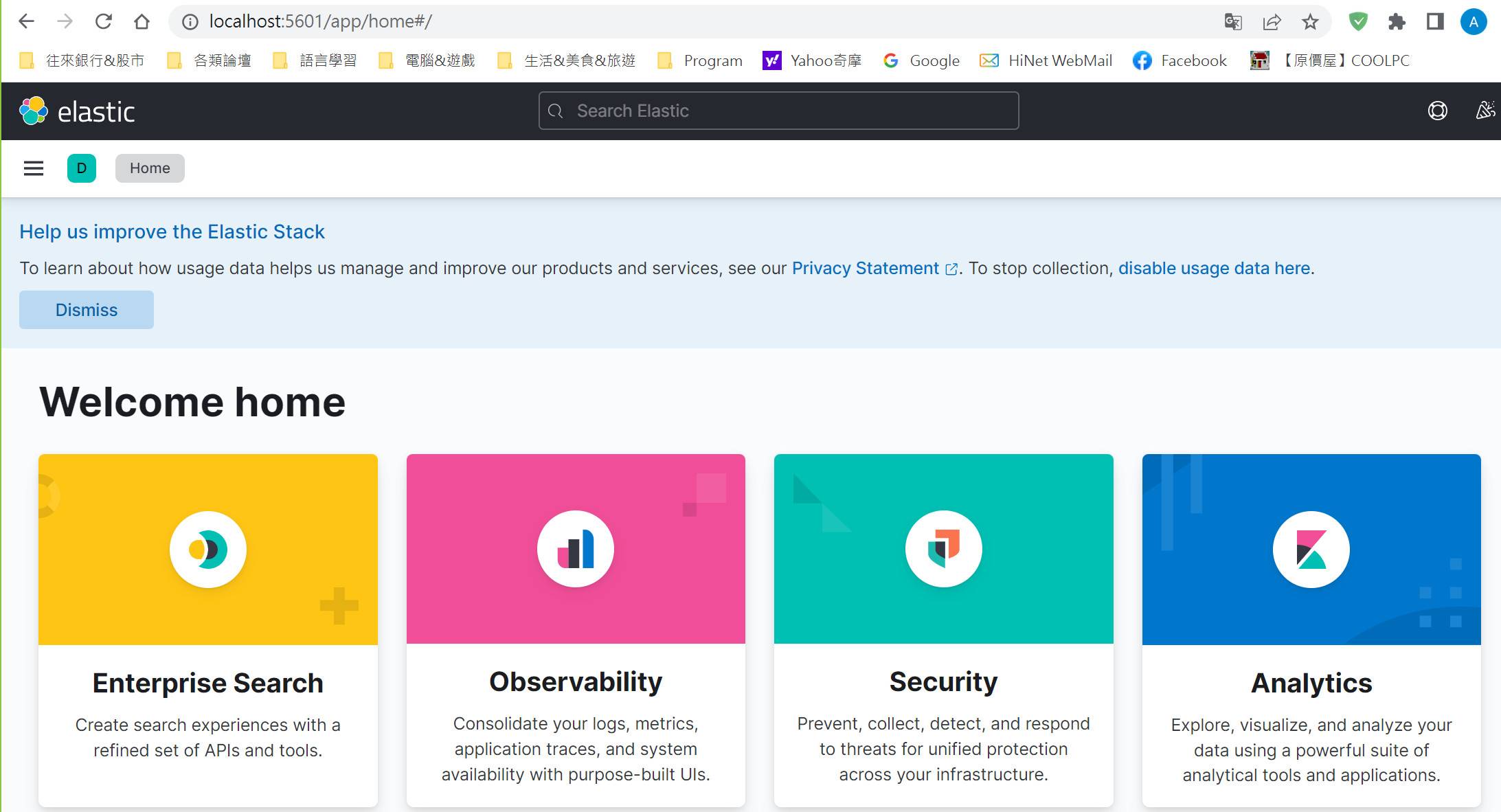Click the Observability bar chart logo
1501x812 pixels.
click(576, 549)
